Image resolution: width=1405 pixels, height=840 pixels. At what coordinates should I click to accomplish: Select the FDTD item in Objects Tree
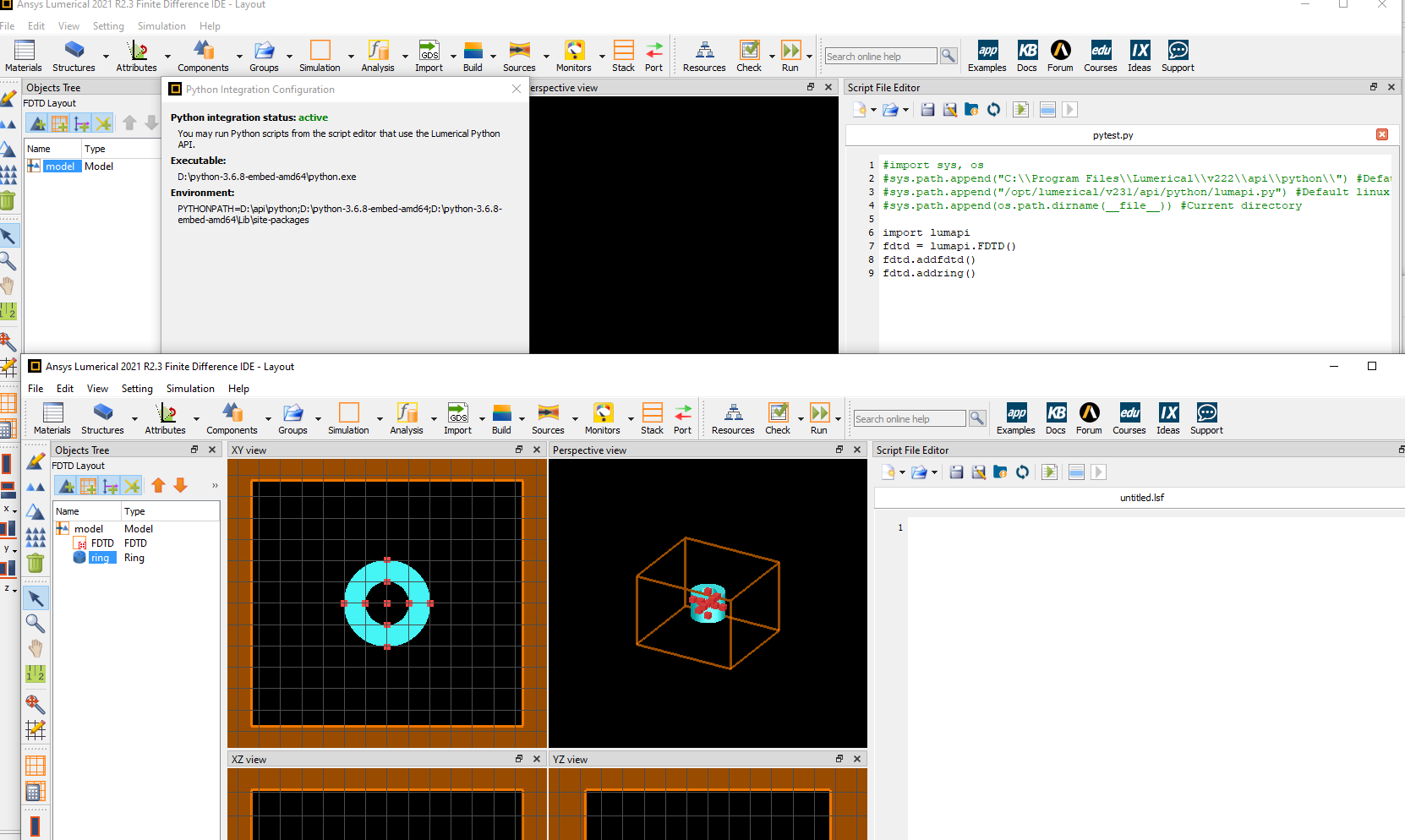click(102, 543)
